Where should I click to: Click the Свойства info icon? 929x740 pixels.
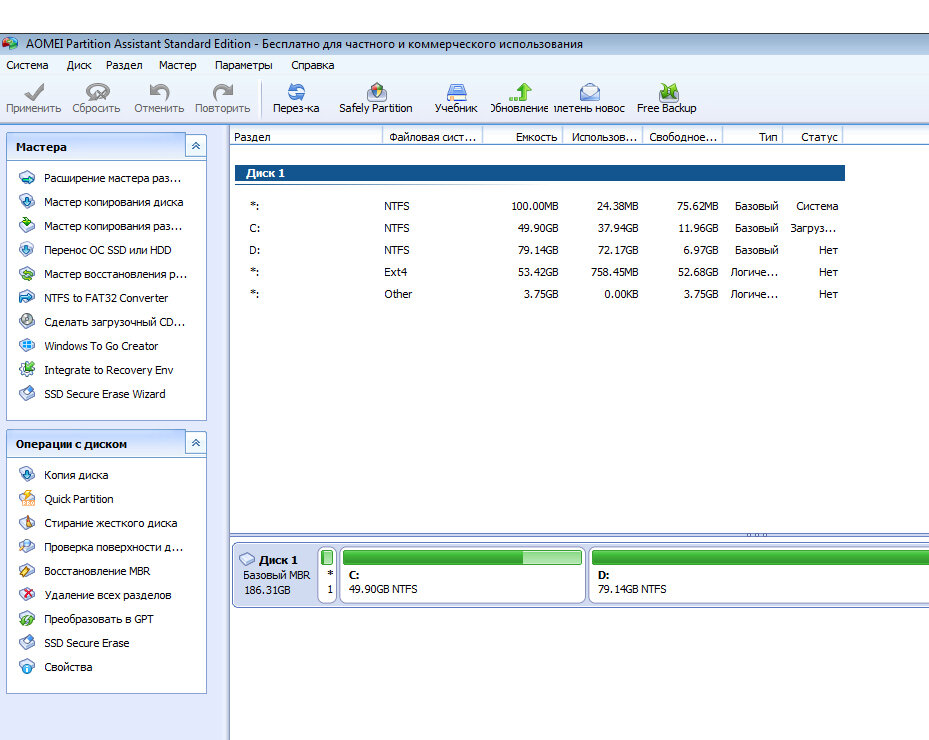(27, 666)
